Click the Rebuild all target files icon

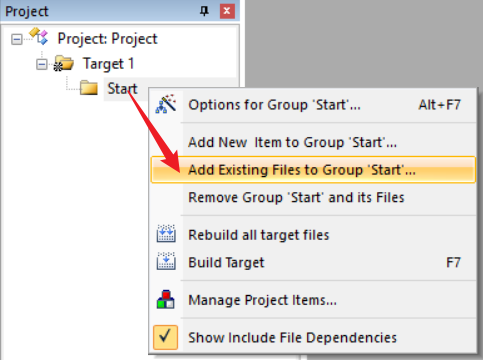tap(166, 233)
